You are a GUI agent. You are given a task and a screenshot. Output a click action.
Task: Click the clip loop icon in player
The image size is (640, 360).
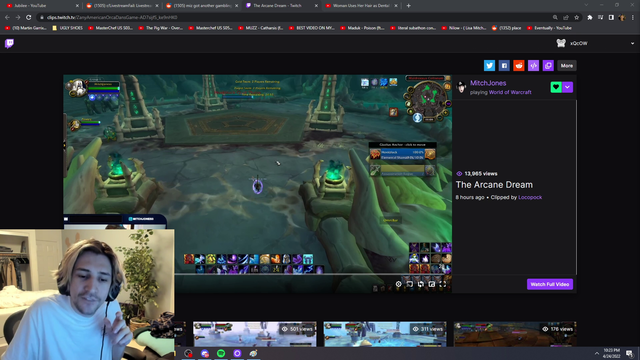(420, 284)
